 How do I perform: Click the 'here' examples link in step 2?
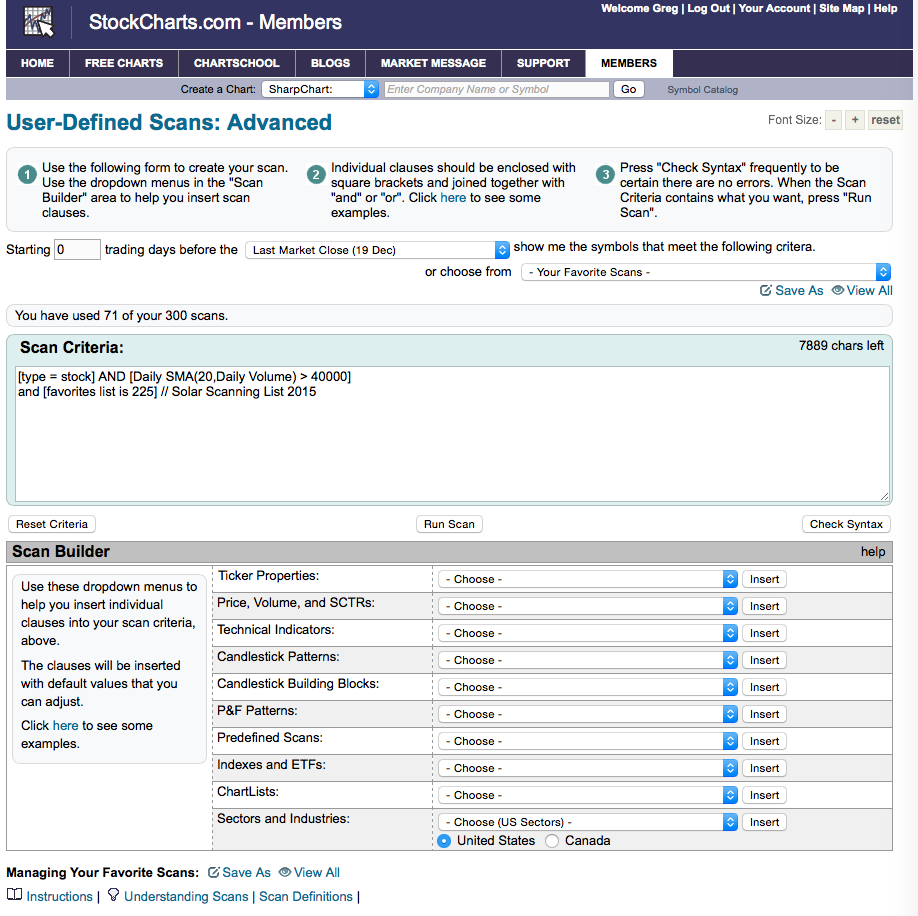453,198
